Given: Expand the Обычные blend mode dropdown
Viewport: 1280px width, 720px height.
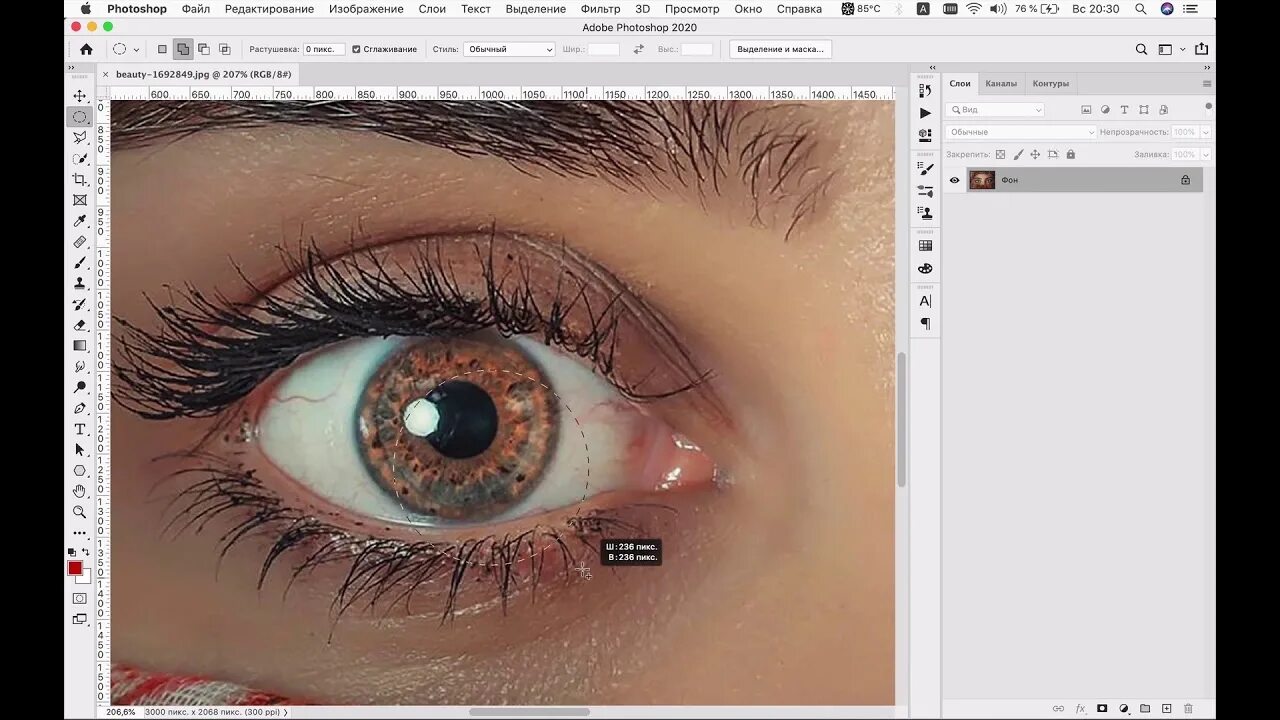Looking at the screenshot, I should point(1021,132).
